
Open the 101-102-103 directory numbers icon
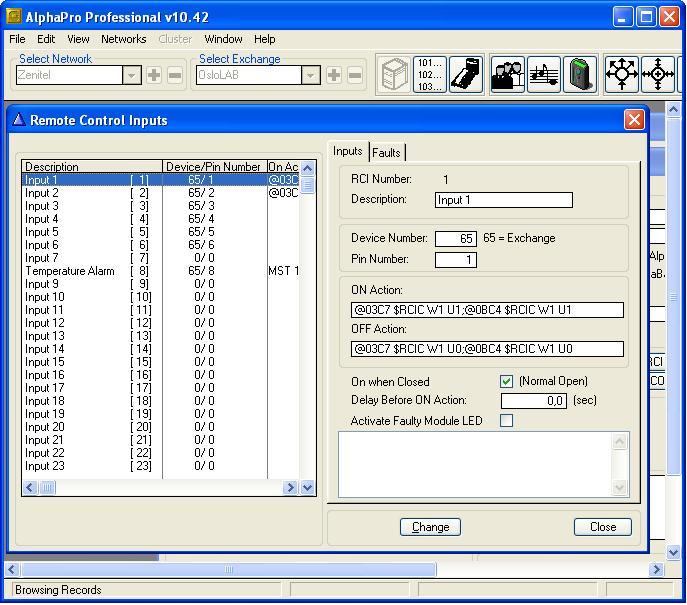pos(430,75)
